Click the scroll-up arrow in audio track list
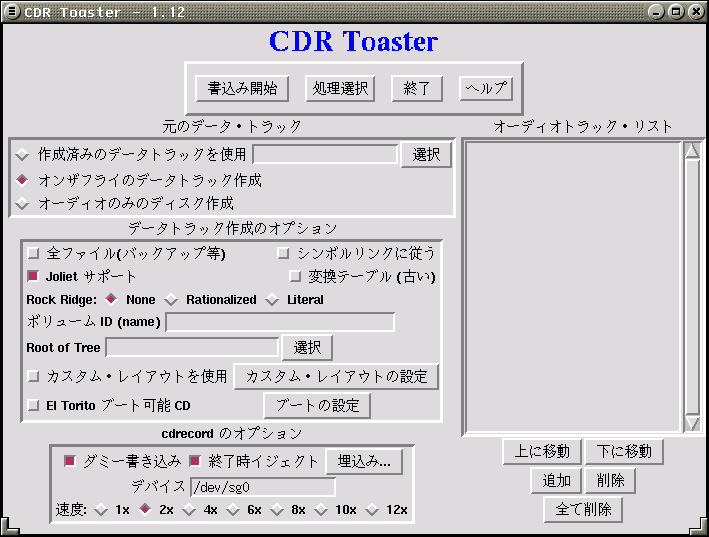Screen dimensions: 709x537 click(691, 152)
